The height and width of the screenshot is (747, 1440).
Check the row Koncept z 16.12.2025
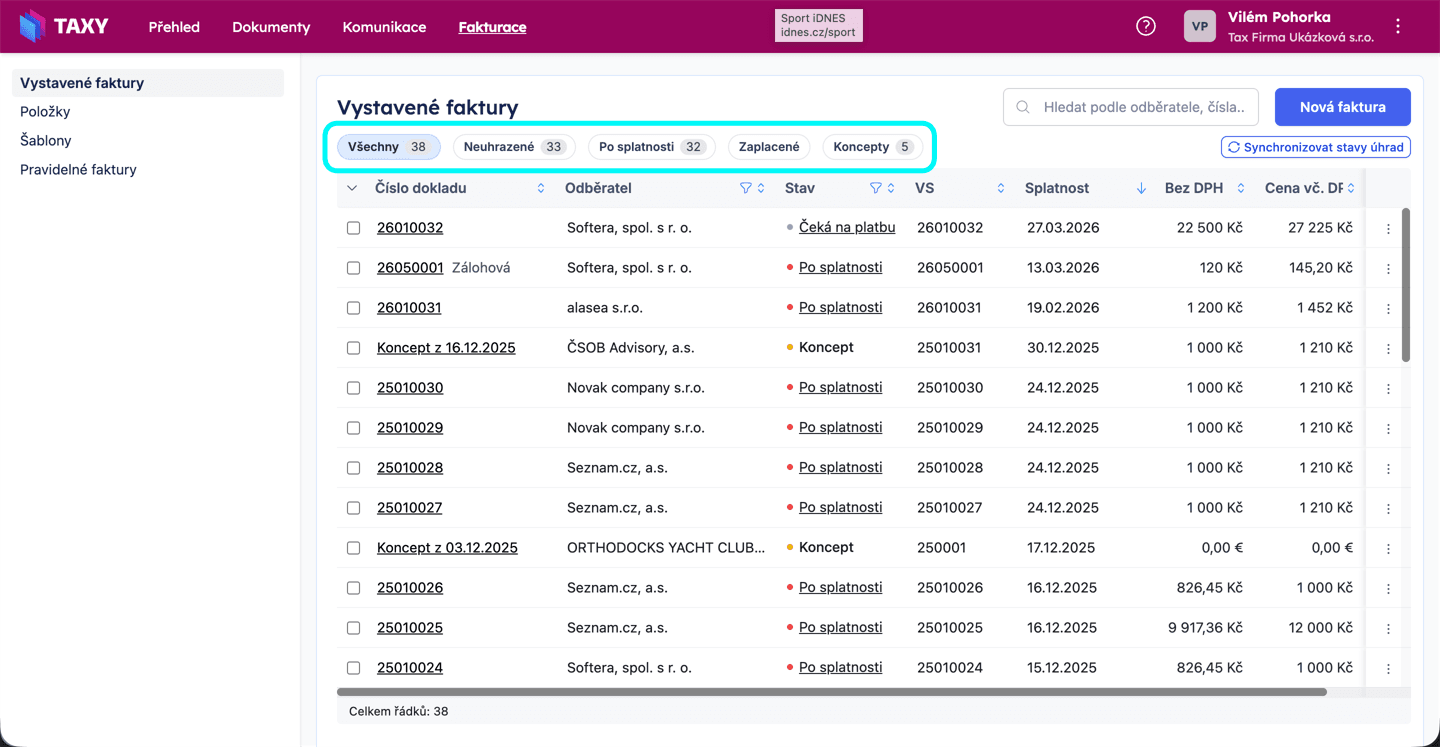[x=353, y=348]
